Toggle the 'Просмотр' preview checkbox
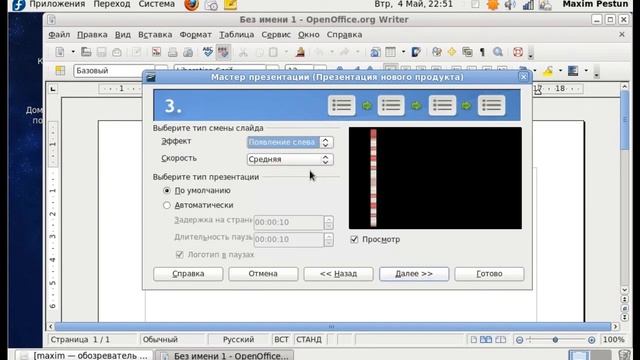 click(354, 240)
